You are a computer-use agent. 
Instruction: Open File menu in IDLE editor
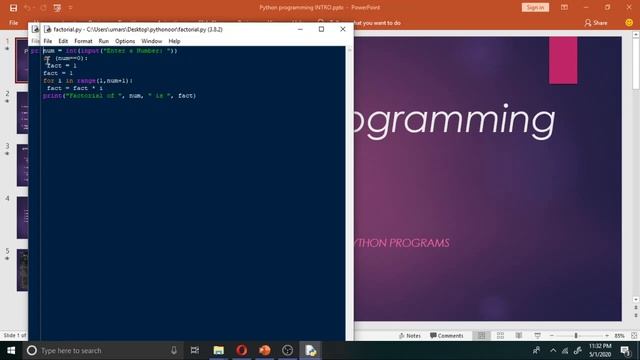[48, 41]
